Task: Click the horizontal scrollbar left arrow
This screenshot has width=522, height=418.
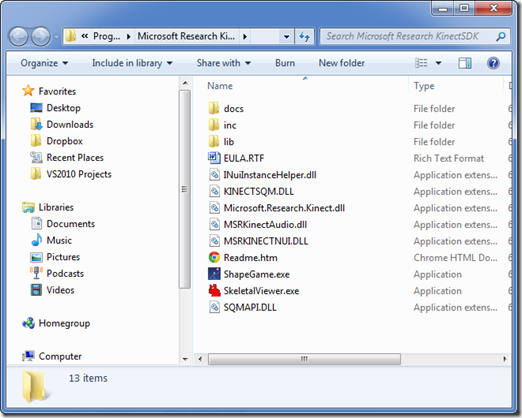Action: [200, 359]
